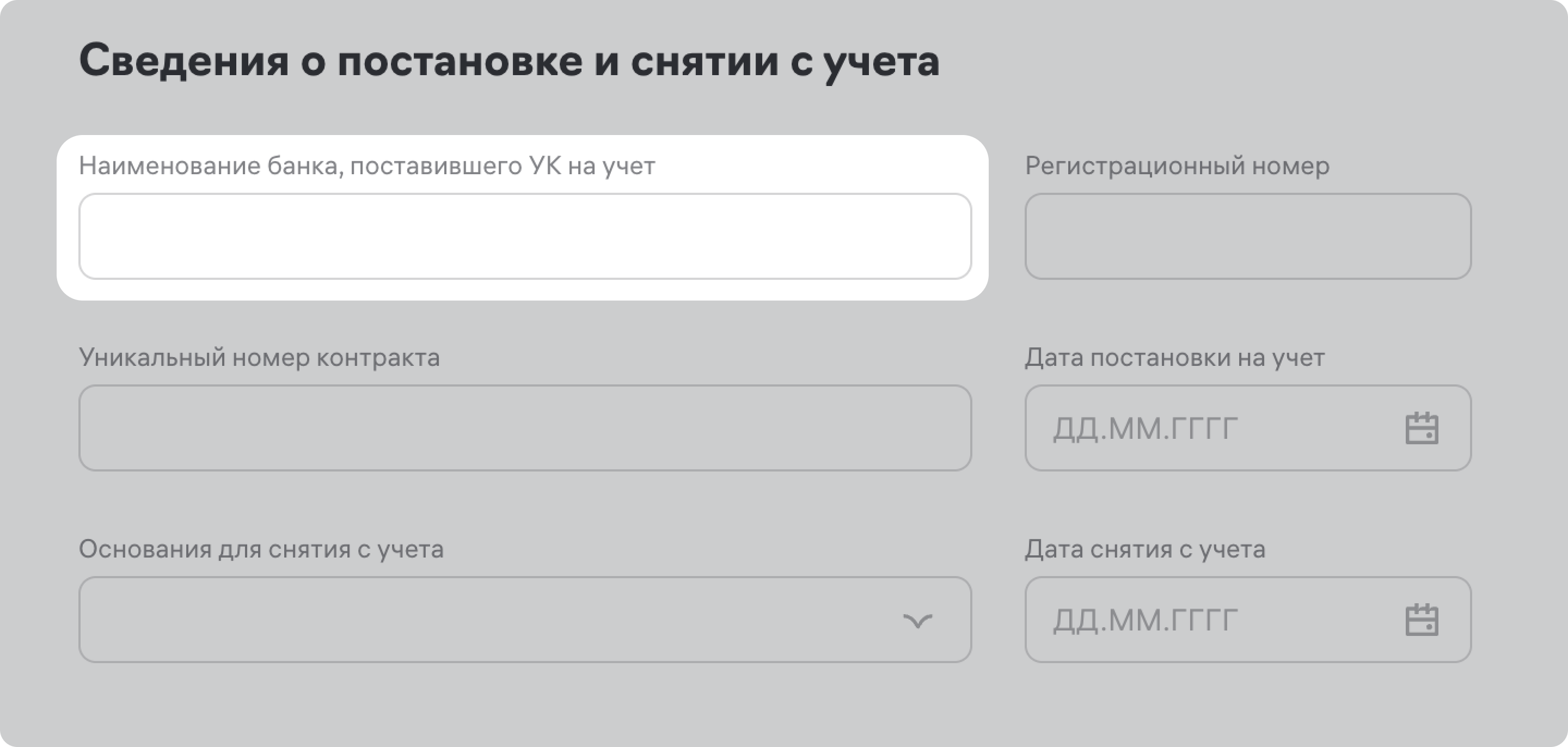Click ДД.ММ.ГГГГ placeholder under Дата постановки
1568x747 pixels.
pyautogui.click(x=1146, y=428)
